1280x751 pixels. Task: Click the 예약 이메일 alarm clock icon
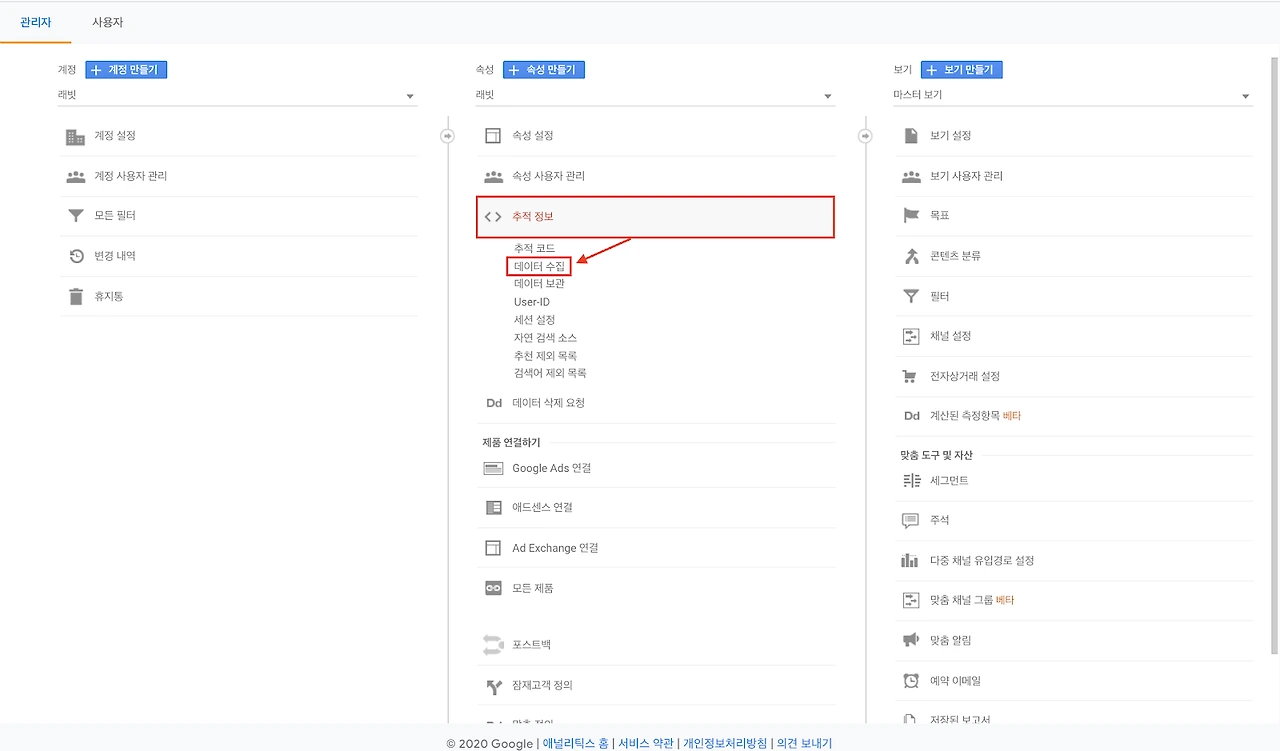(911, 681)
